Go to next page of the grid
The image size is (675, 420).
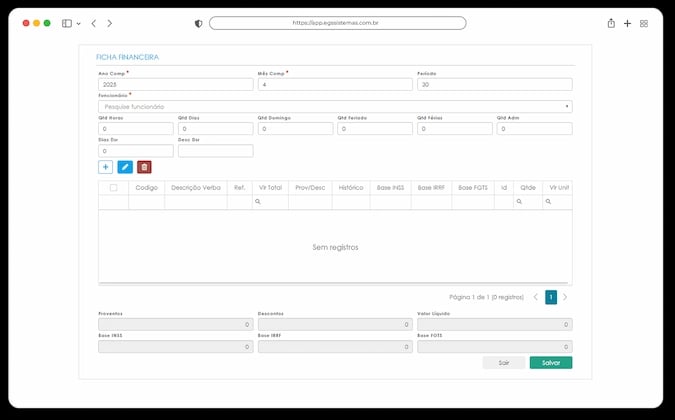(565, 297)
